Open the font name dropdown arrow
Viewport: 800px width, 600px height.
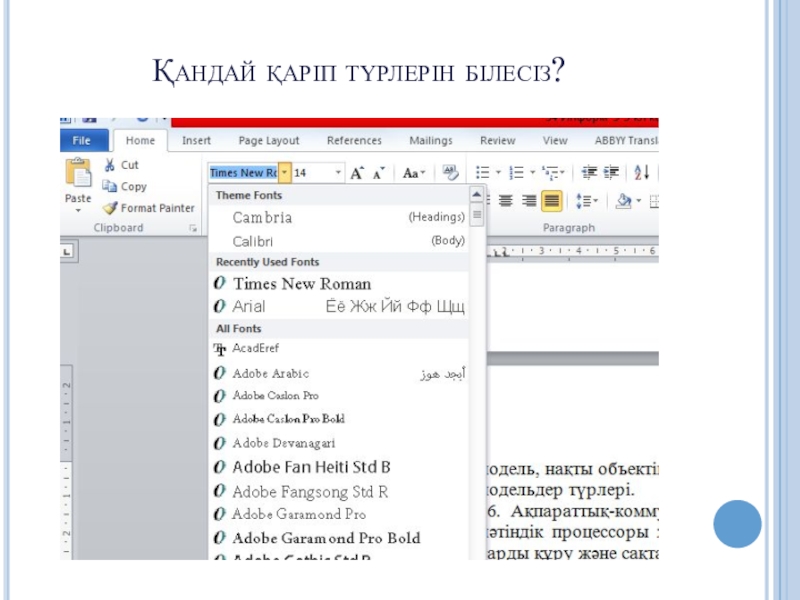pyautogui.click(x=285, y=172)
